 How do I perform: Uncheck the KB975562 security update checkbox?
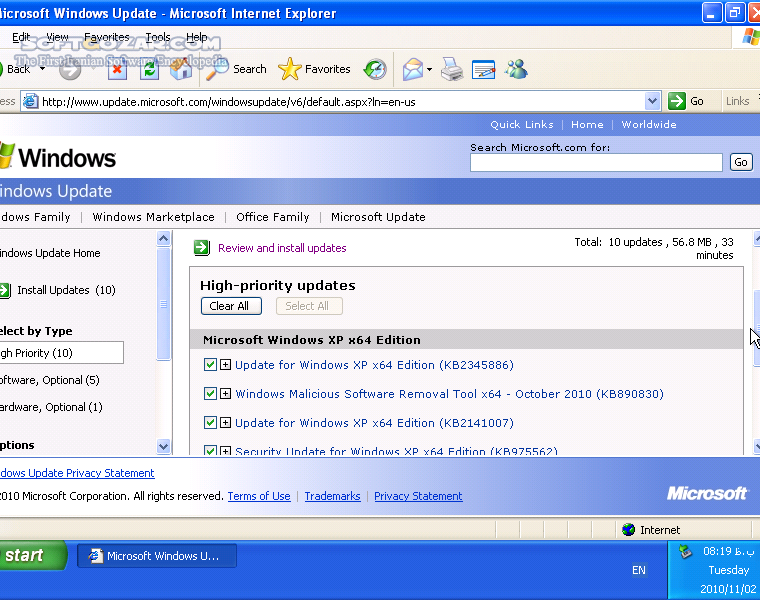pos(210,450)
